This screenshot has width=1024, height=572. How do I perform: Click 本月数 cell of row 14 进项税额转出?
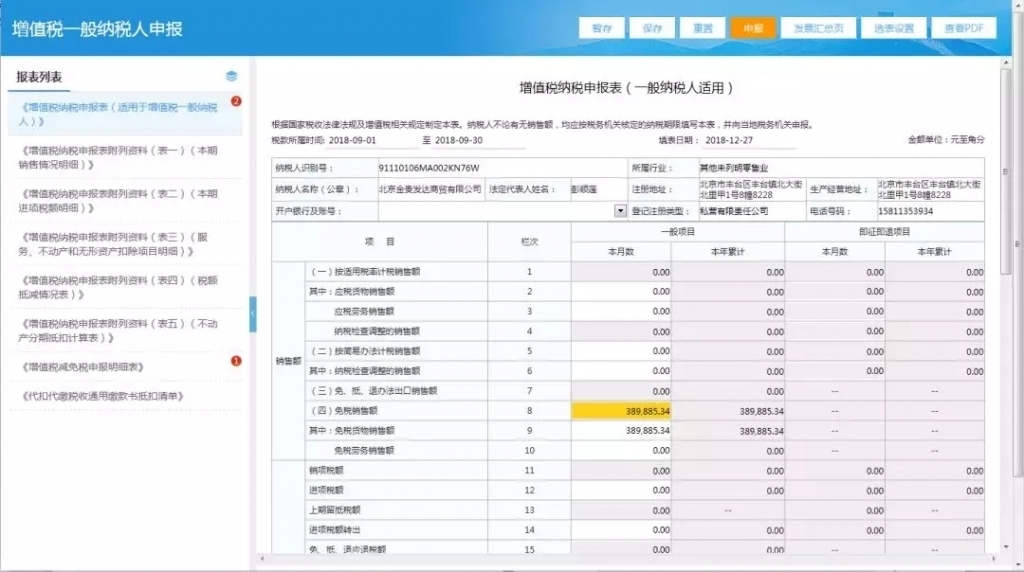point(620,530)
